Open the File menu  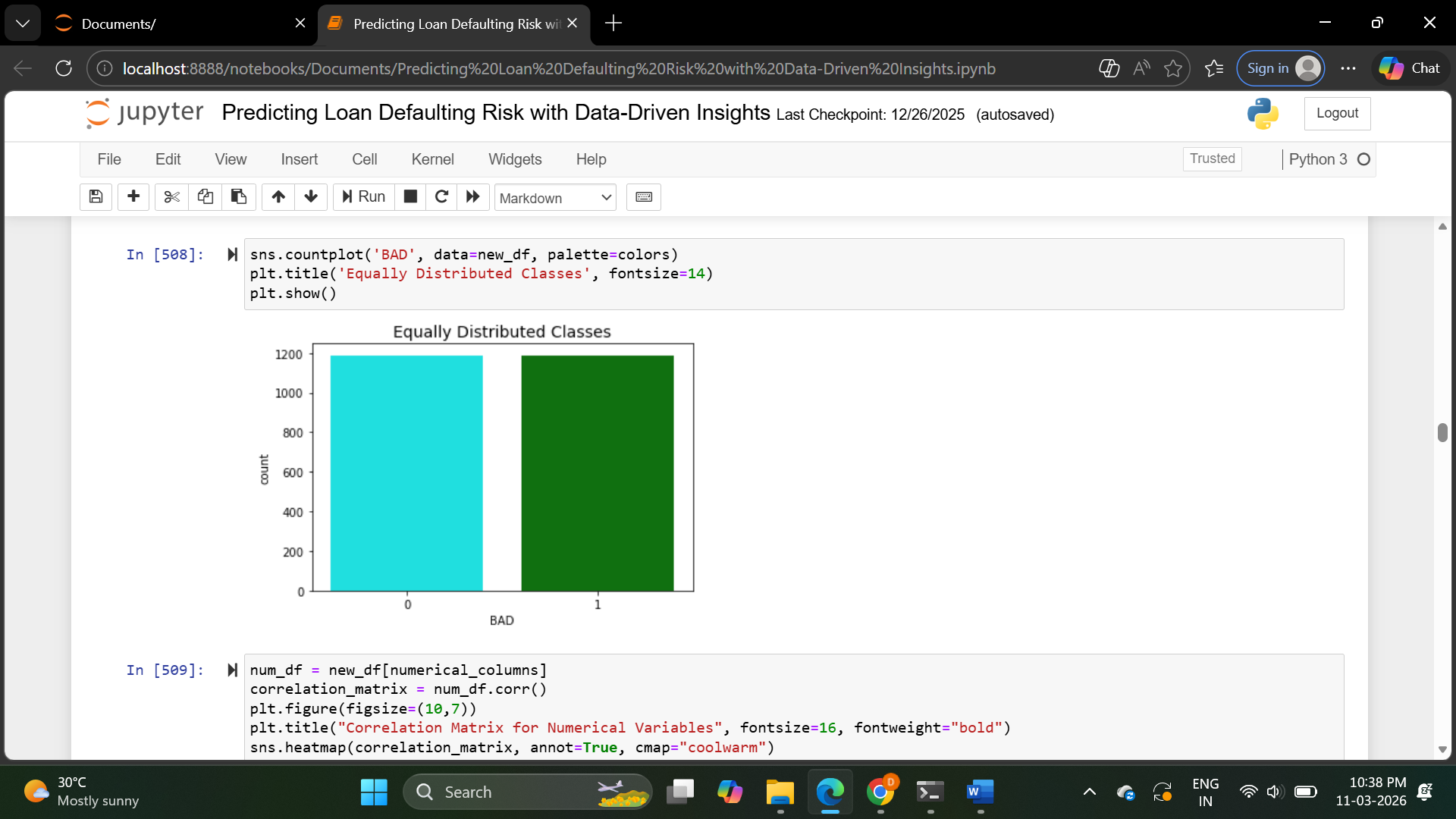coord(109,159)
